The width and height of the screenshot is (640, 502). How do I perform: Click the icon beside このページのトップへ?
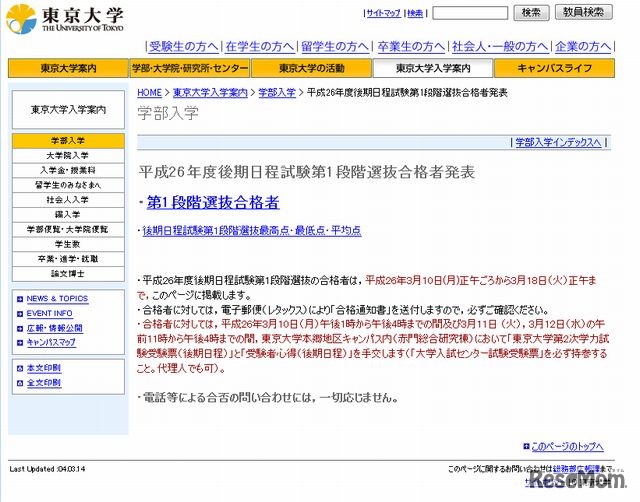[x=526, y=446]
